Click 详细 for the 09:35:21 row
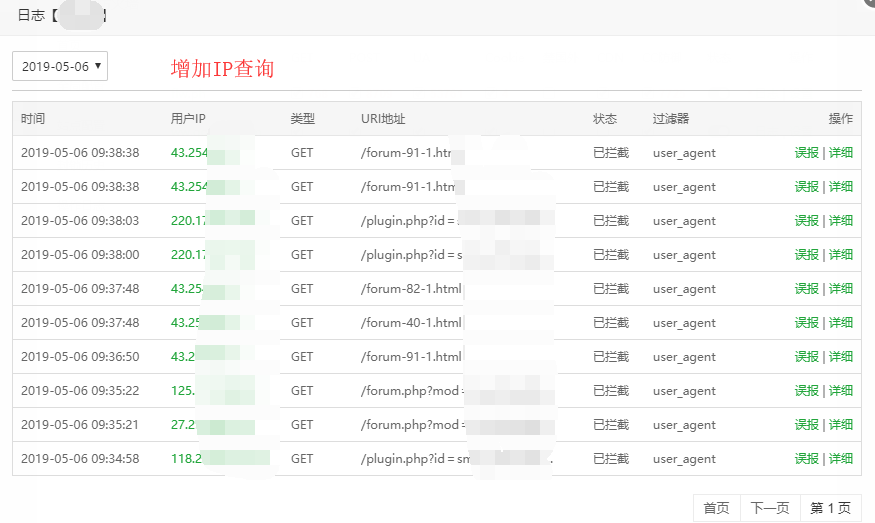The width and height of the screenshot is (875, 523). pos(840,425)
